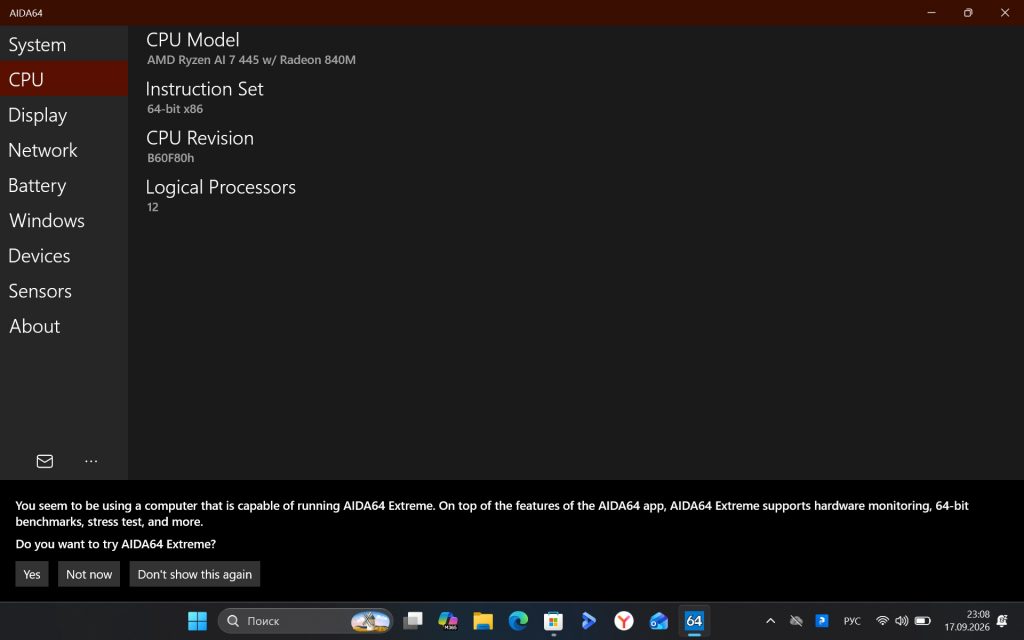Open the Windows section in sidebar

(64, 221)
